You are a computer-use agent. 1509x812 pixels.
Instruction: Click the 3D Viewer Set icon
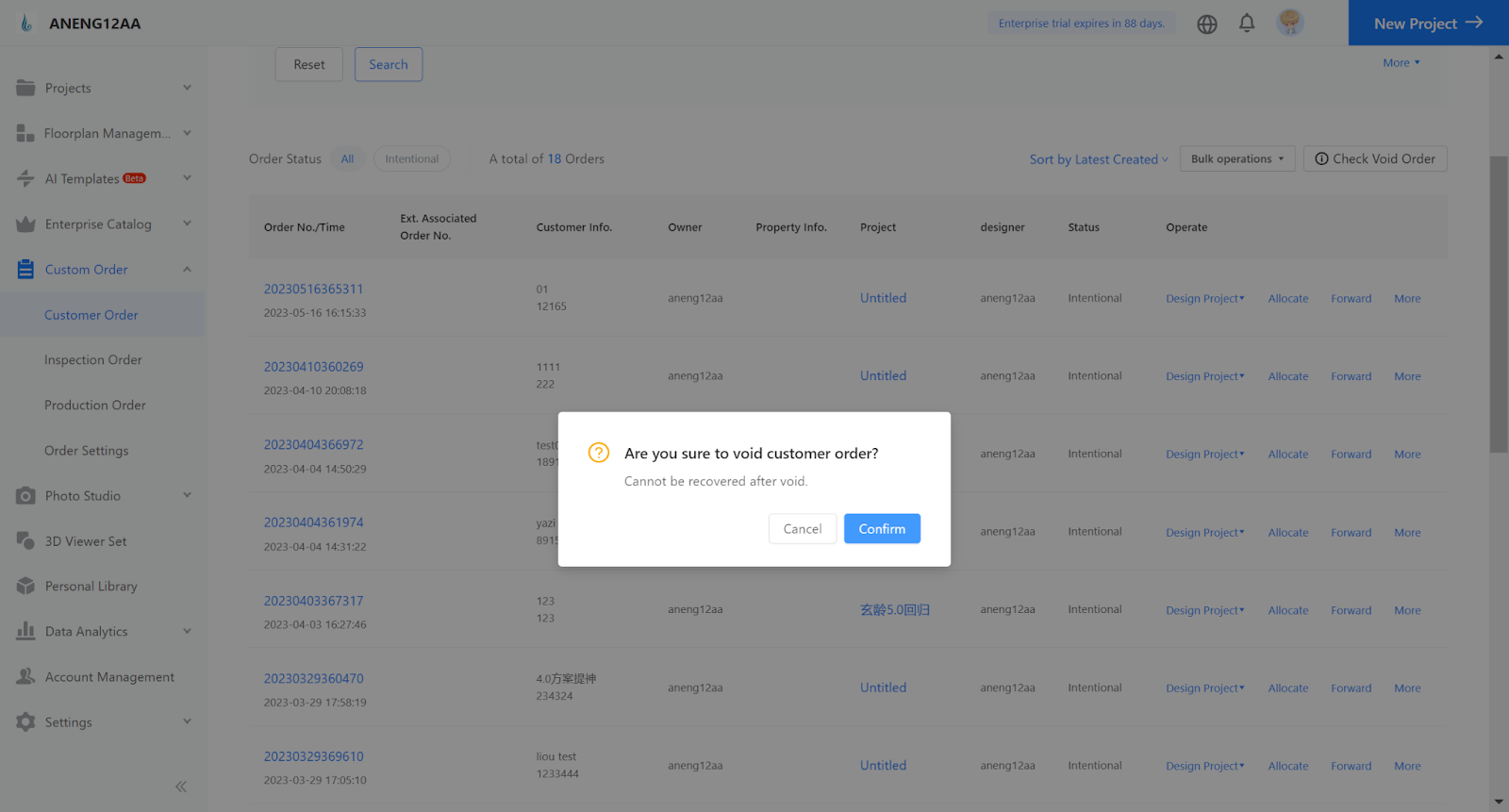(25, 541)
